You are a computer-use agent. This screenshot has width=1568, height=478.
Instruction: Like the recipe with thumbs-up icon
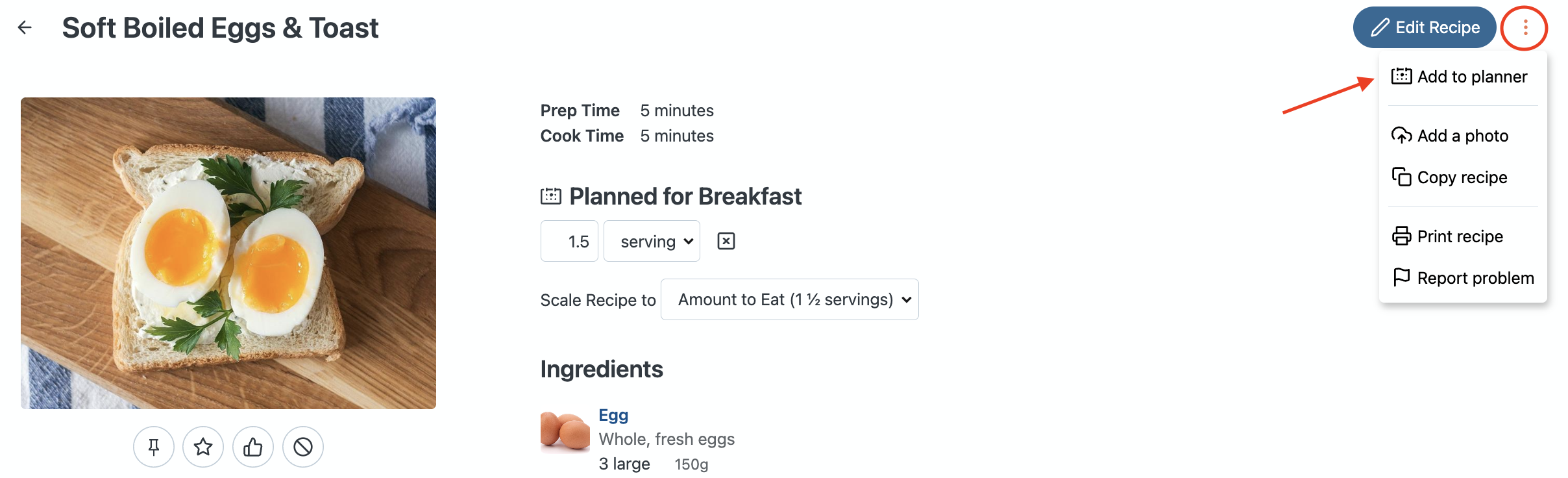pyautogui.click(x=253, y=447)
